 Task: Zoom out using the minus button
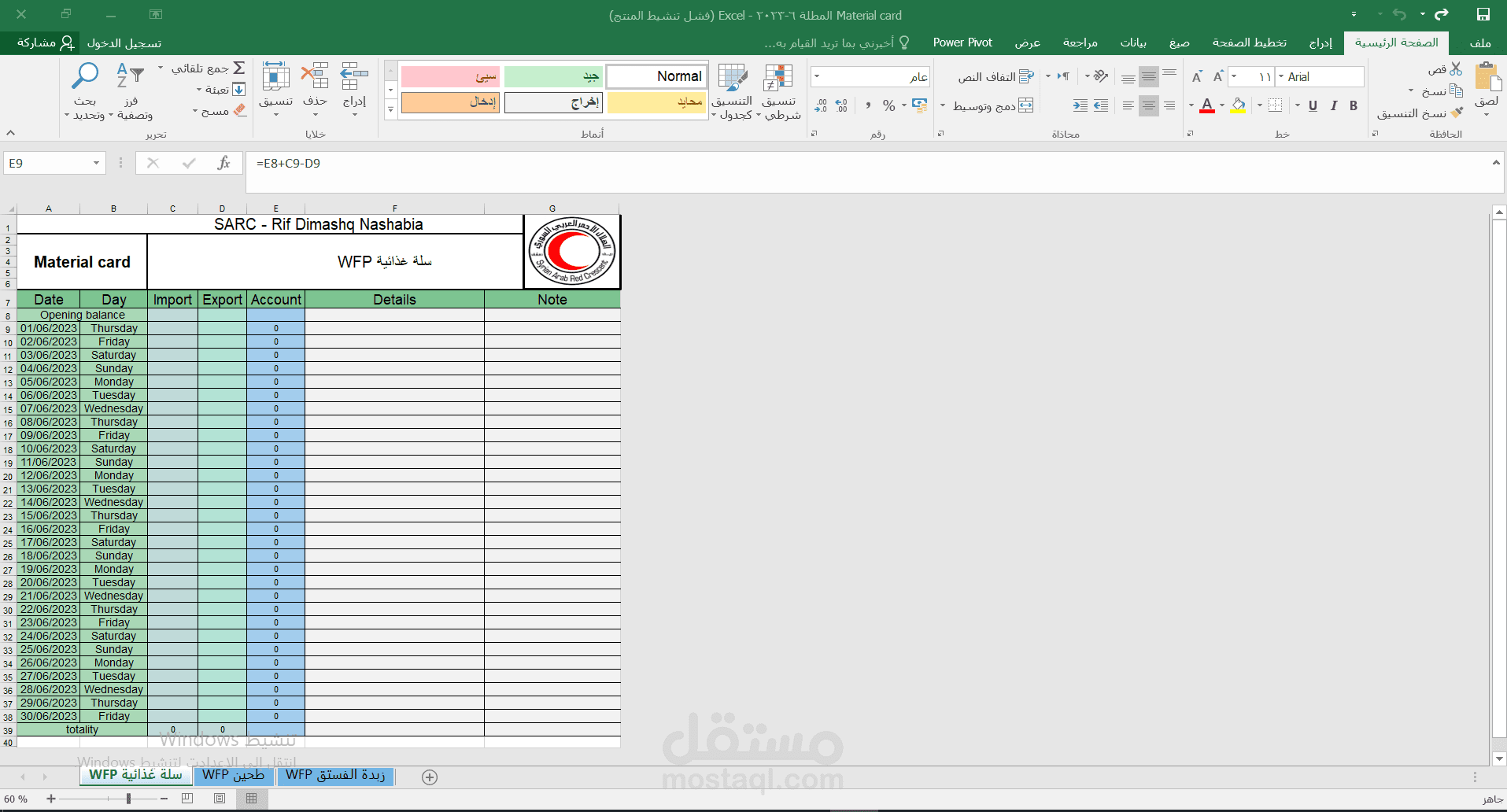164,799
